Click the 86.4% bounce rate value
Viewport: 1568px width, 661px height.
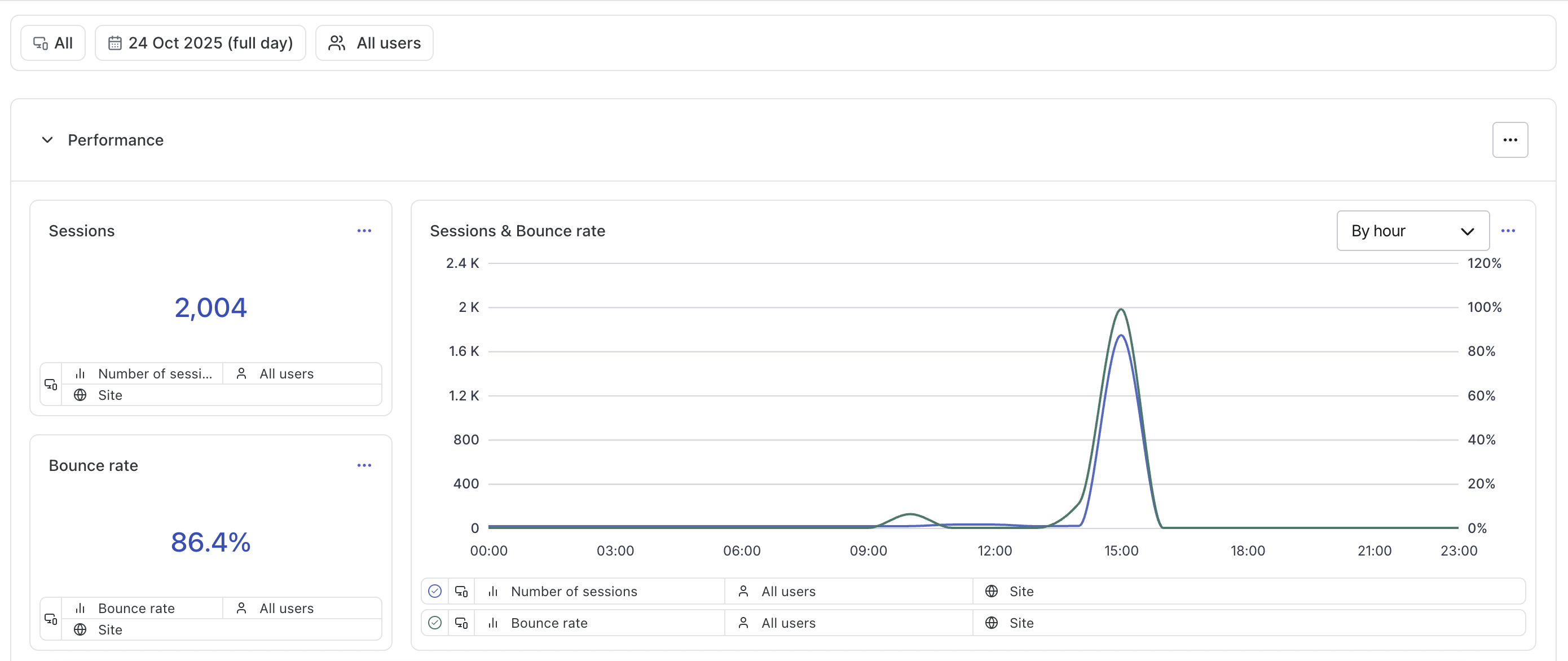[210, 543]
